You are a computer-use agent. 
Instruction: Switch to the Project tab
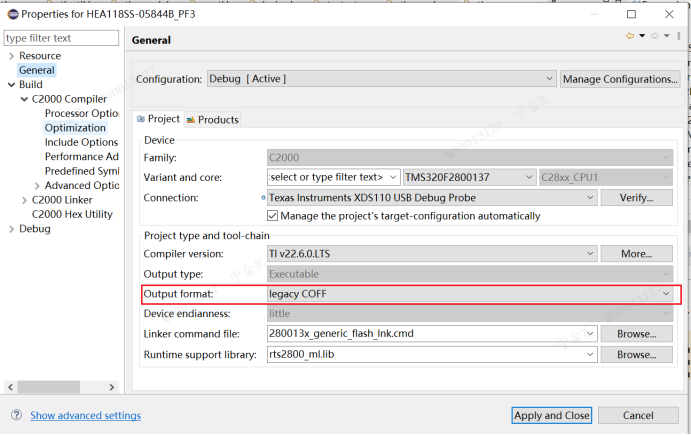tap(158, 119)
